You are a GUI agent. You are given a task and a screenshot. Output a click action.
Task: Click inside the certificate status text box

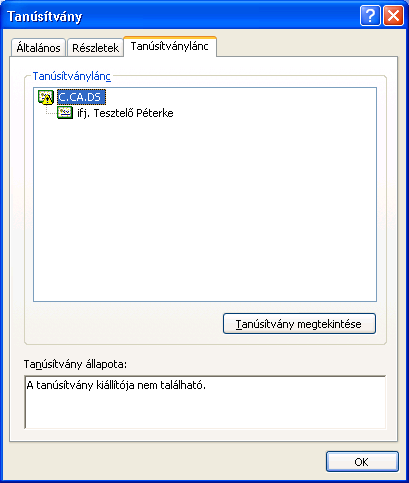[x=205, y=402]
